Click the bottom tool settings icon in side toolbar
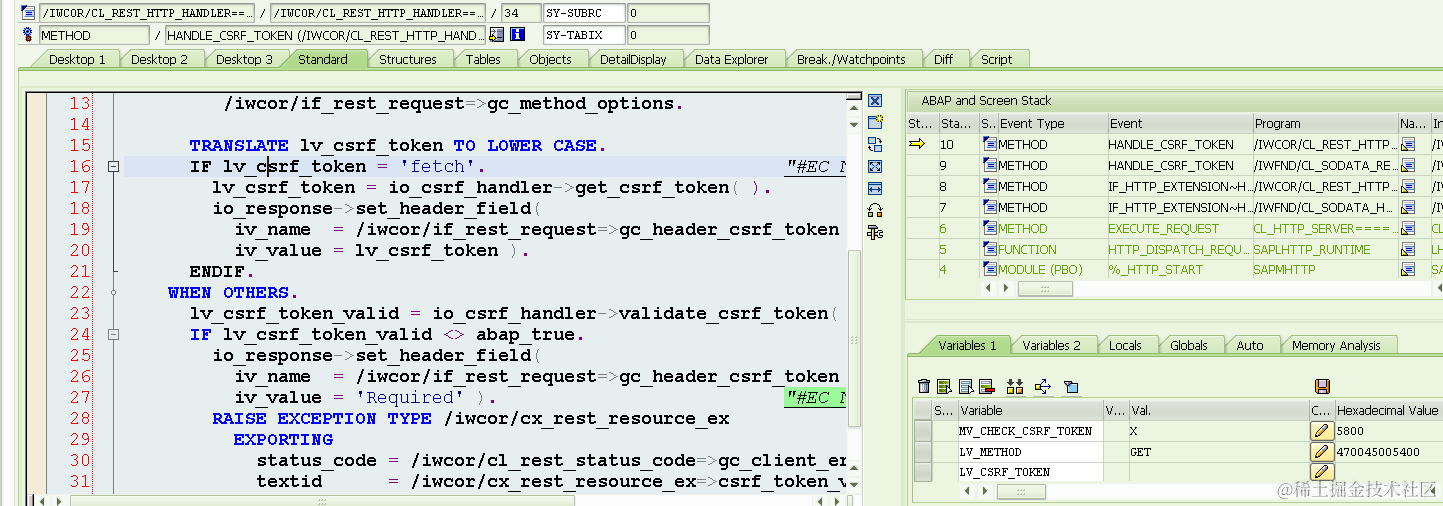The width and height of the screenshot is (1443, 506). click(875, 232)
